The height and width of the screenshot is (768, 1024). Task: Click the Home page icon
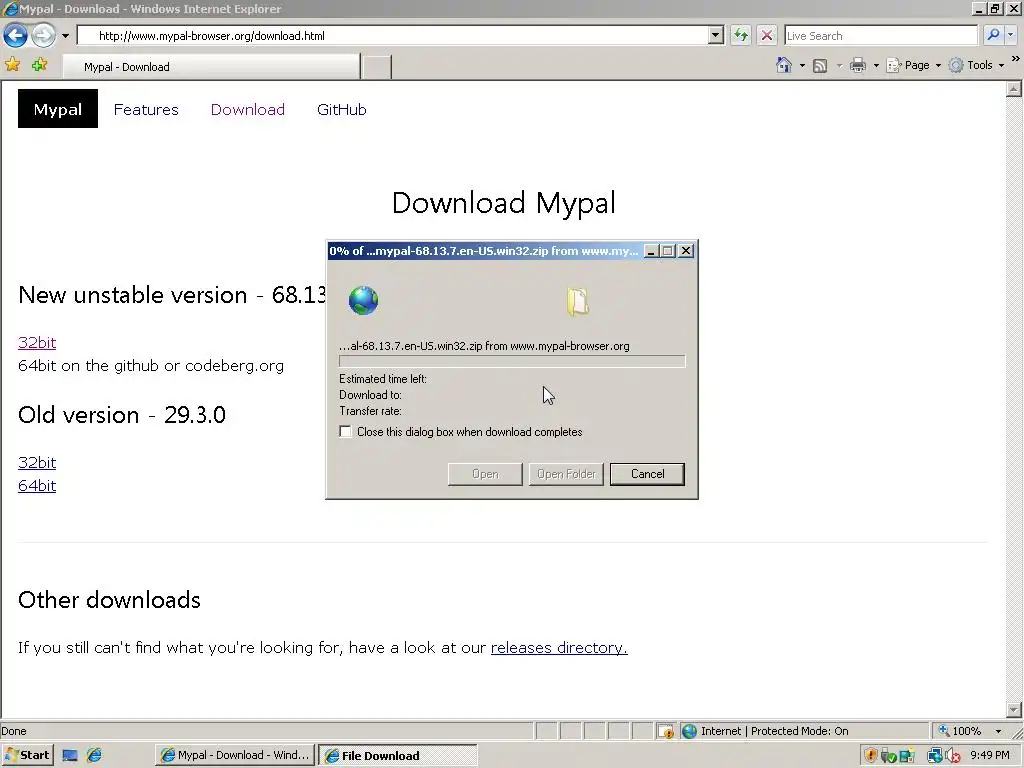784,65
